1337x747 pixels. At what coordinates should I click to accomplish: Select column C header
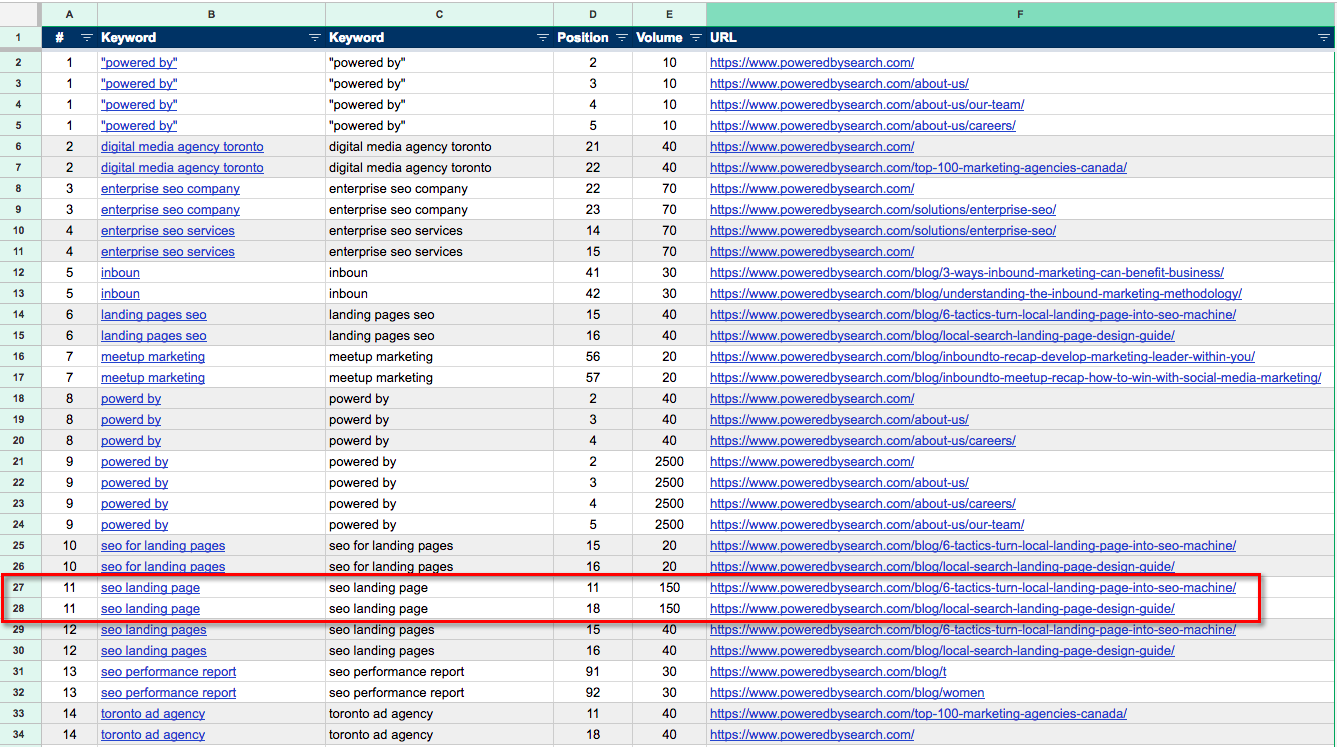(439, 14)
